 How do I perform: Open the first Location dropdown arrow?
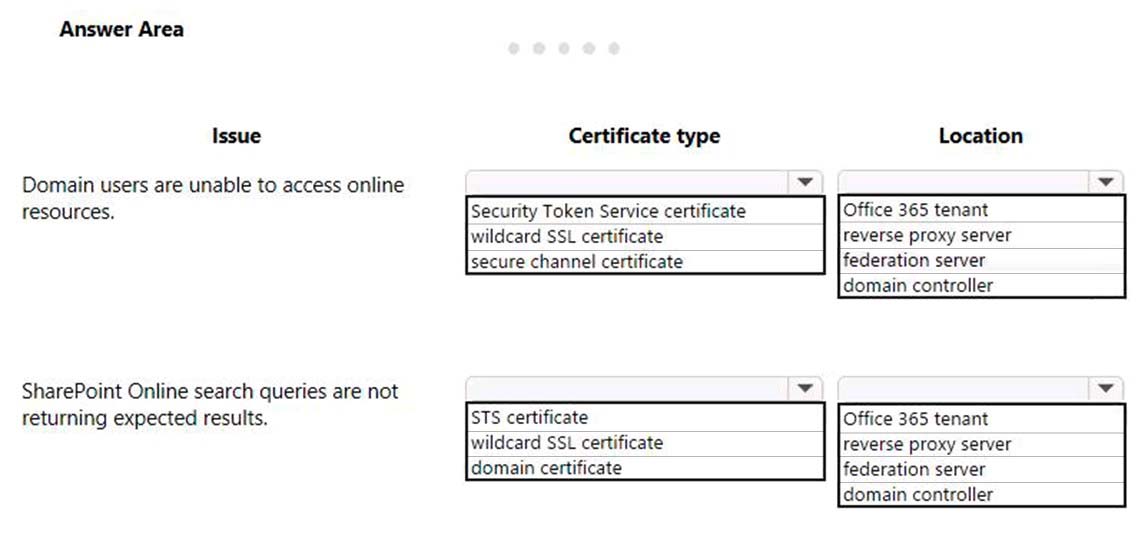(x=1106, y=182)
